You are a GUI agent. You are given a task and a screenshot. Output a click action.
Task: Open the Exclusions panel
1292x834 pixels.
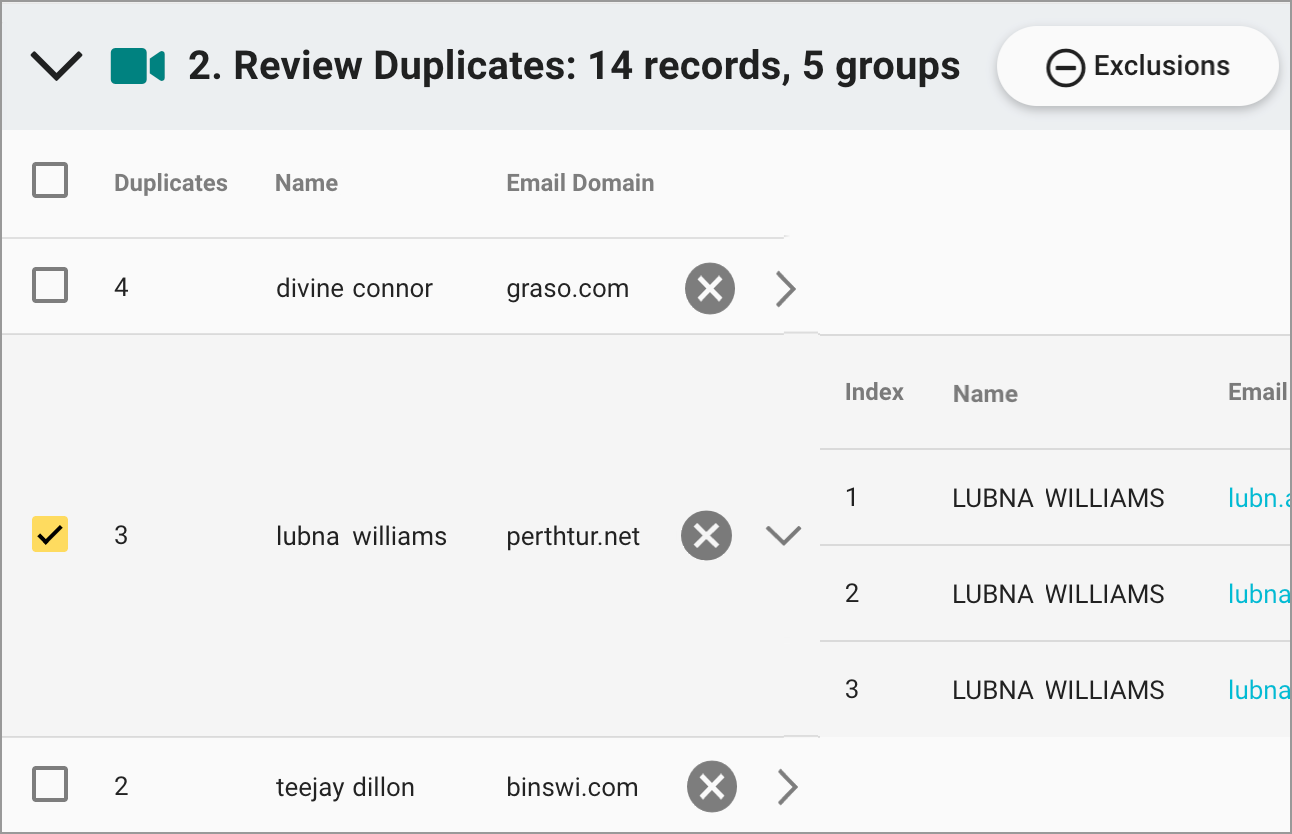click(x=1136, y=66)
